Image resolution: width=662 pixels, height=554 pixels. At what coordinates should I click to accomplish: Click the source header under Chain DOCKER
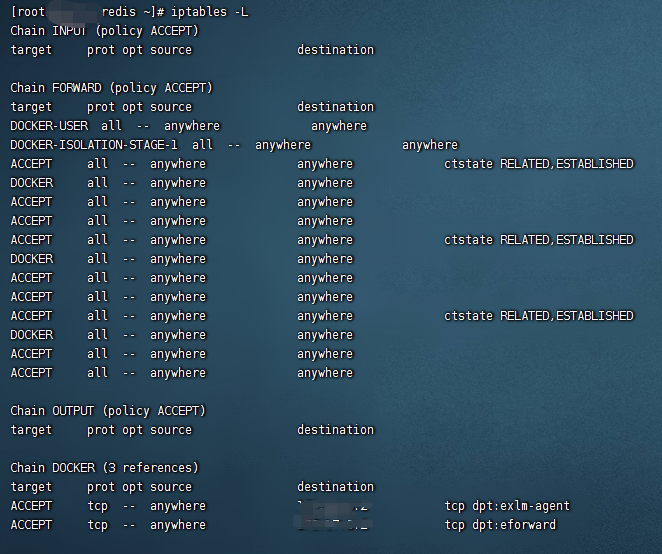(x=170, y=487)
